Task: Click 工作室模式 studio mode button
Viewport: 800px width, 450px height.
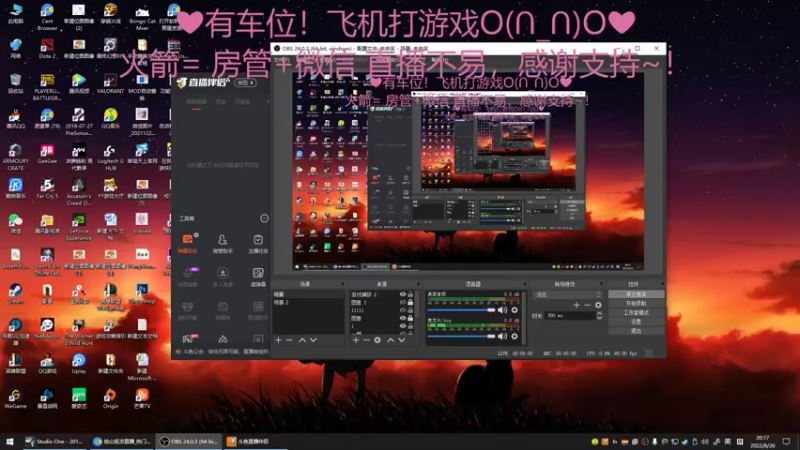Action: (636, 313)
